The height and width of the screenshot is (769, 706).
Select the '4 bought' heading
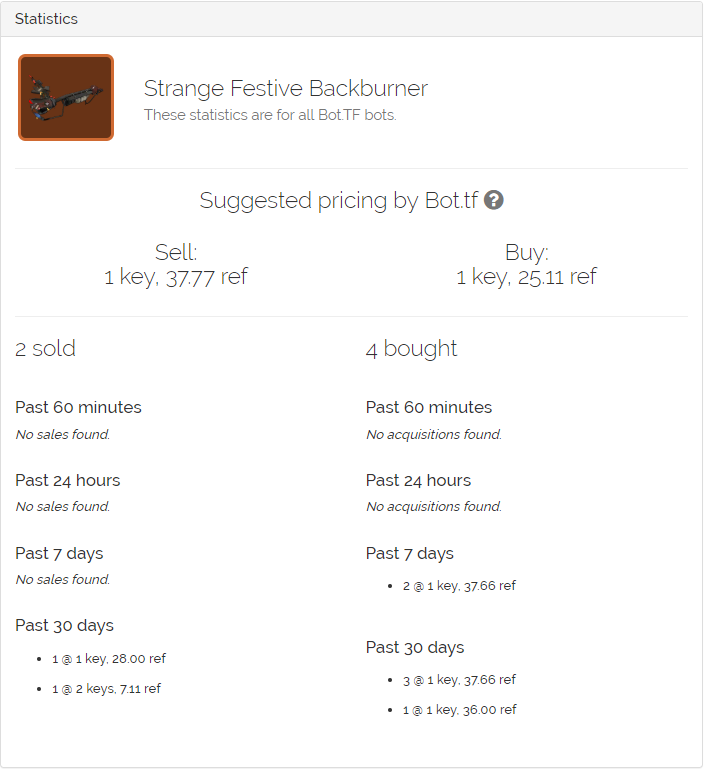pos(411,349)
